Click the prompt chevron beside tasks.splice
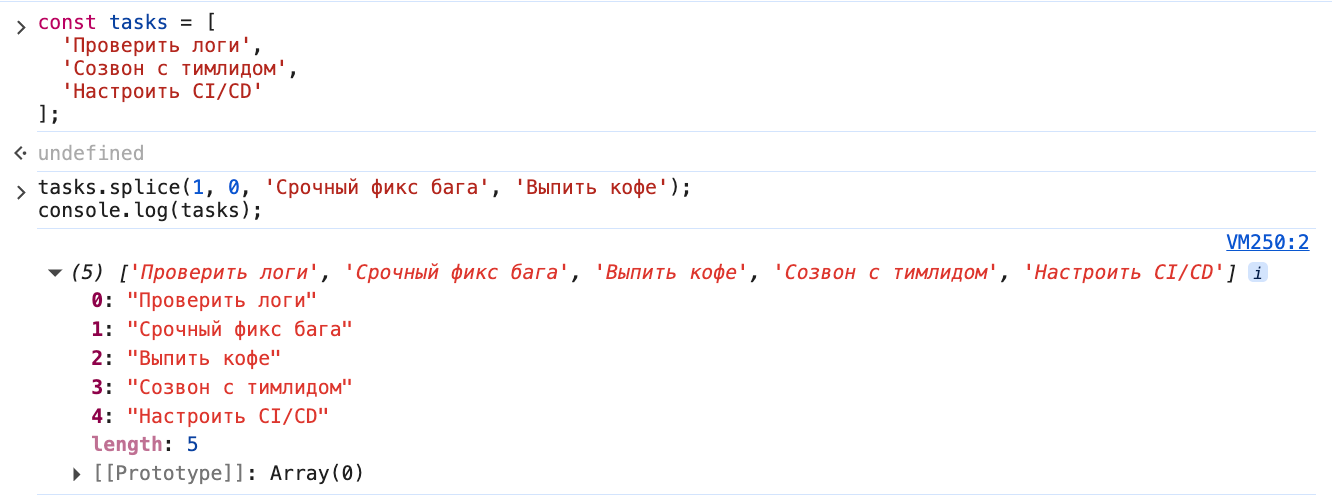 (20, 191)
